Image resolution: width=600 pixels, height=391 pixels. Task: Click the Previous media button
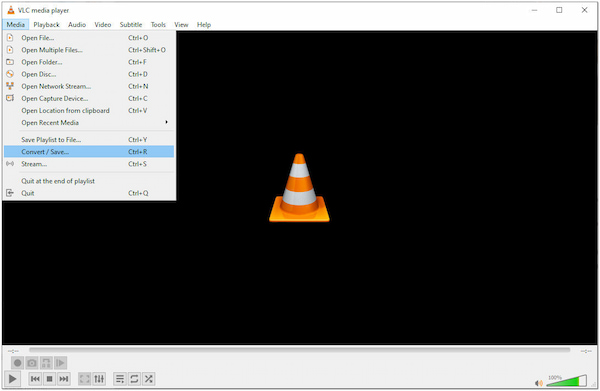35,379
